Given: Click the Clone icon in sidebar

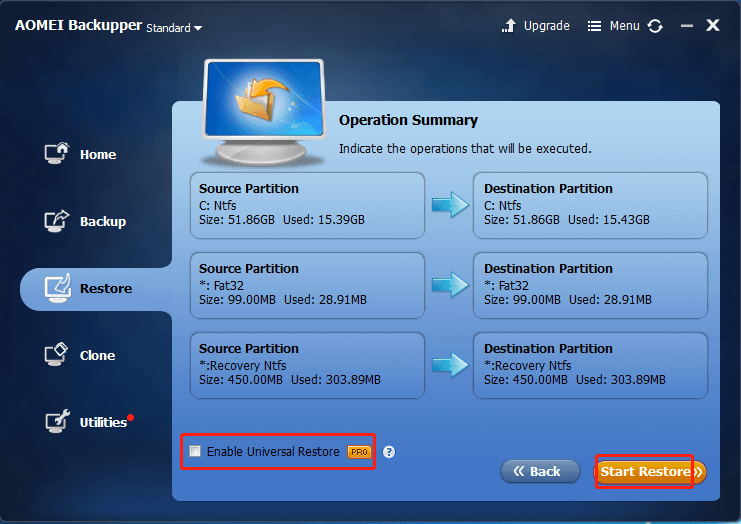Looking at the screenshot, I should click(x=56, y=354).
